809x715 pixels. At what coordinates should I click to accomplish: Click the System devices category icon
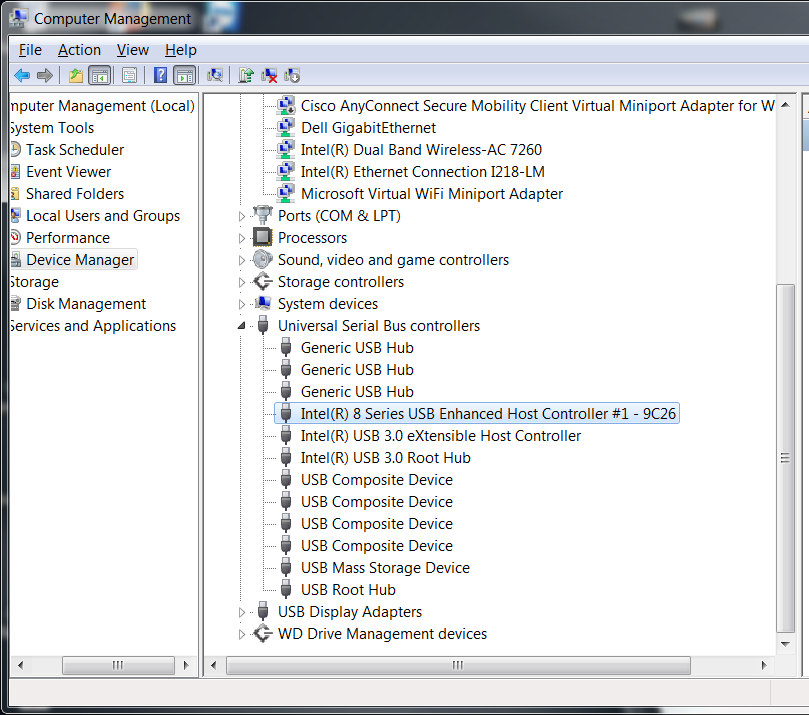click(x=262, y=303)
